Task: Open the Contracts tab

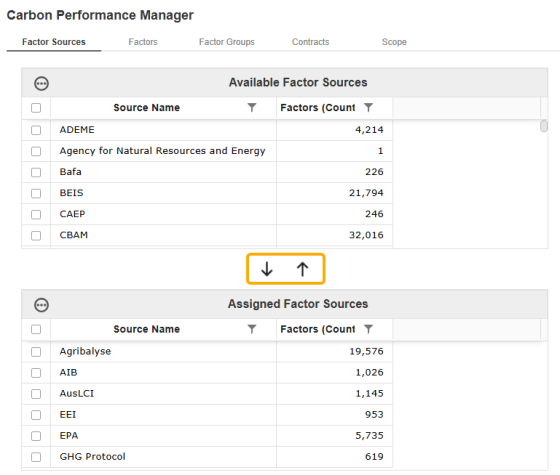Action: (311, 42)
